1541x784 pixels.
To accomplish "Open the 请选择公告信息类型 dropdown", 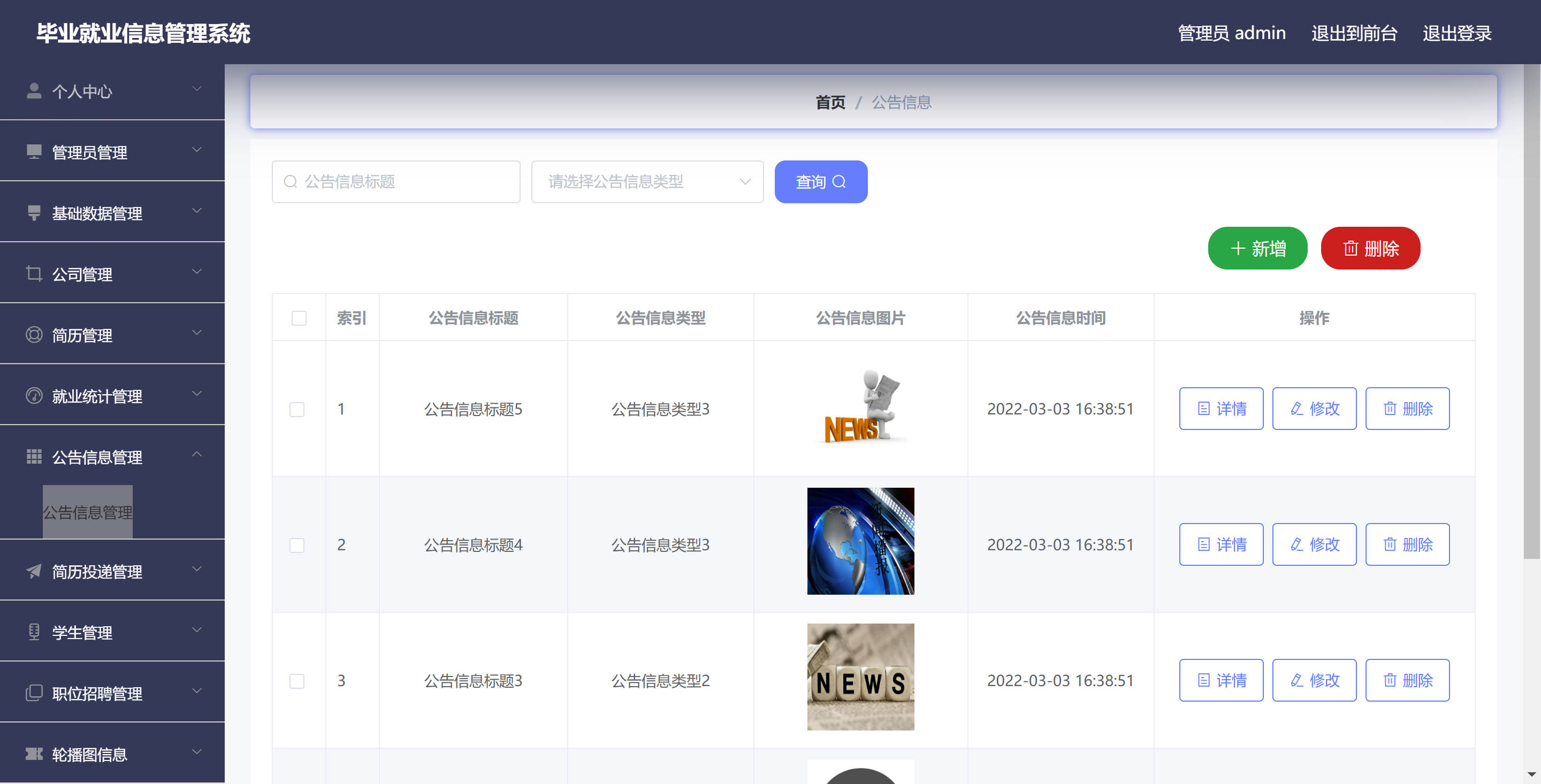I will click(647, 182).
